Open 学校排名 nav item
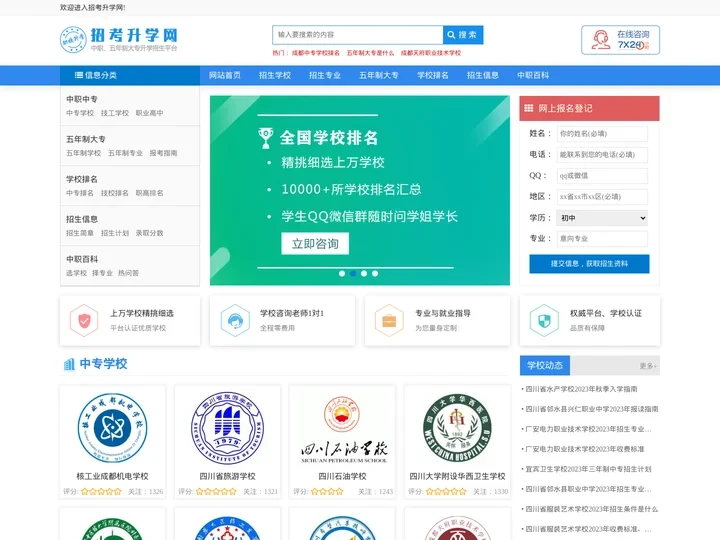Viewport: 720px width, 540px height. click(x=433, y=75)
